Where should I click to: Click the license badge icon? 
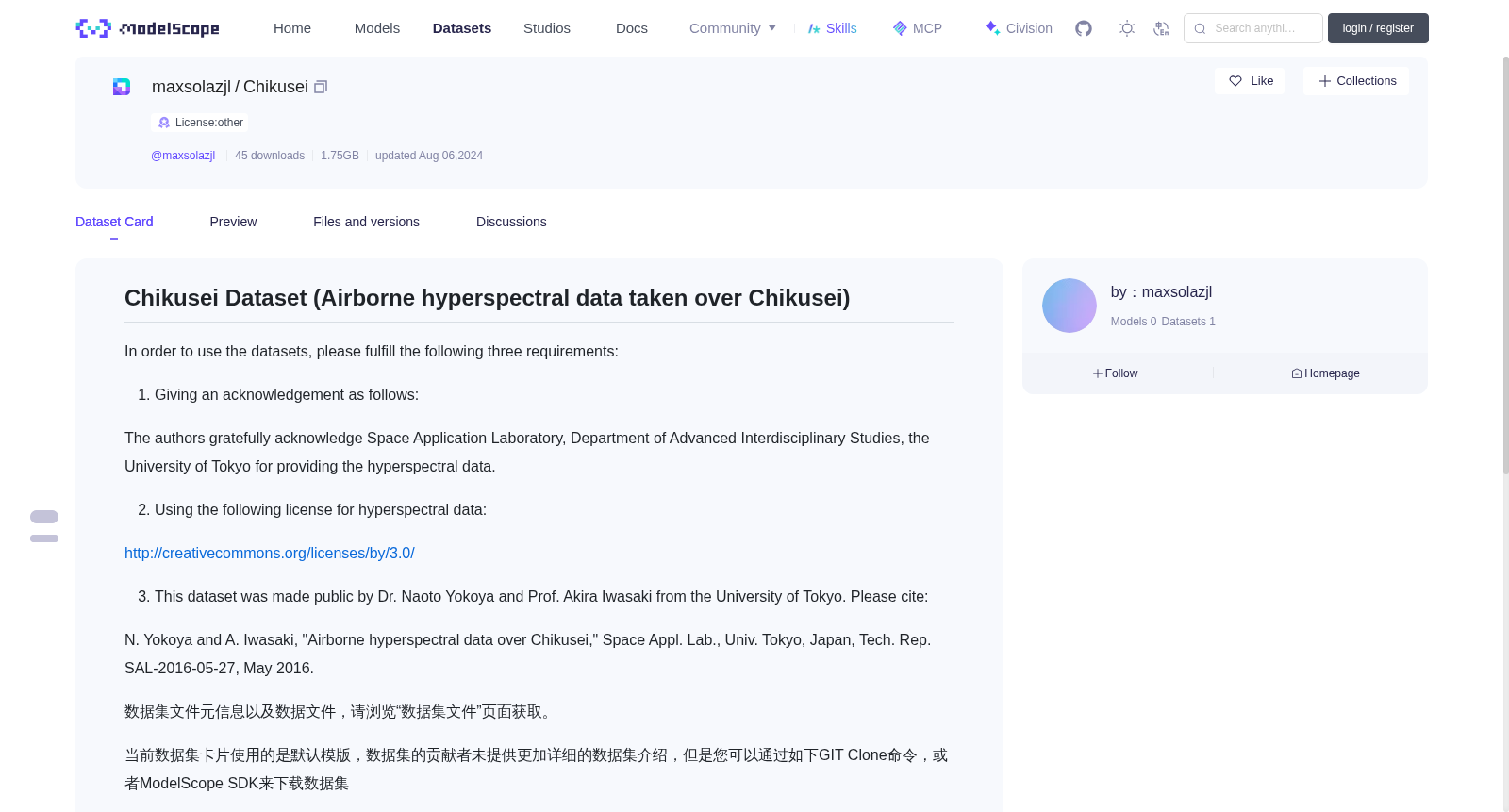(x=164, y=123)
